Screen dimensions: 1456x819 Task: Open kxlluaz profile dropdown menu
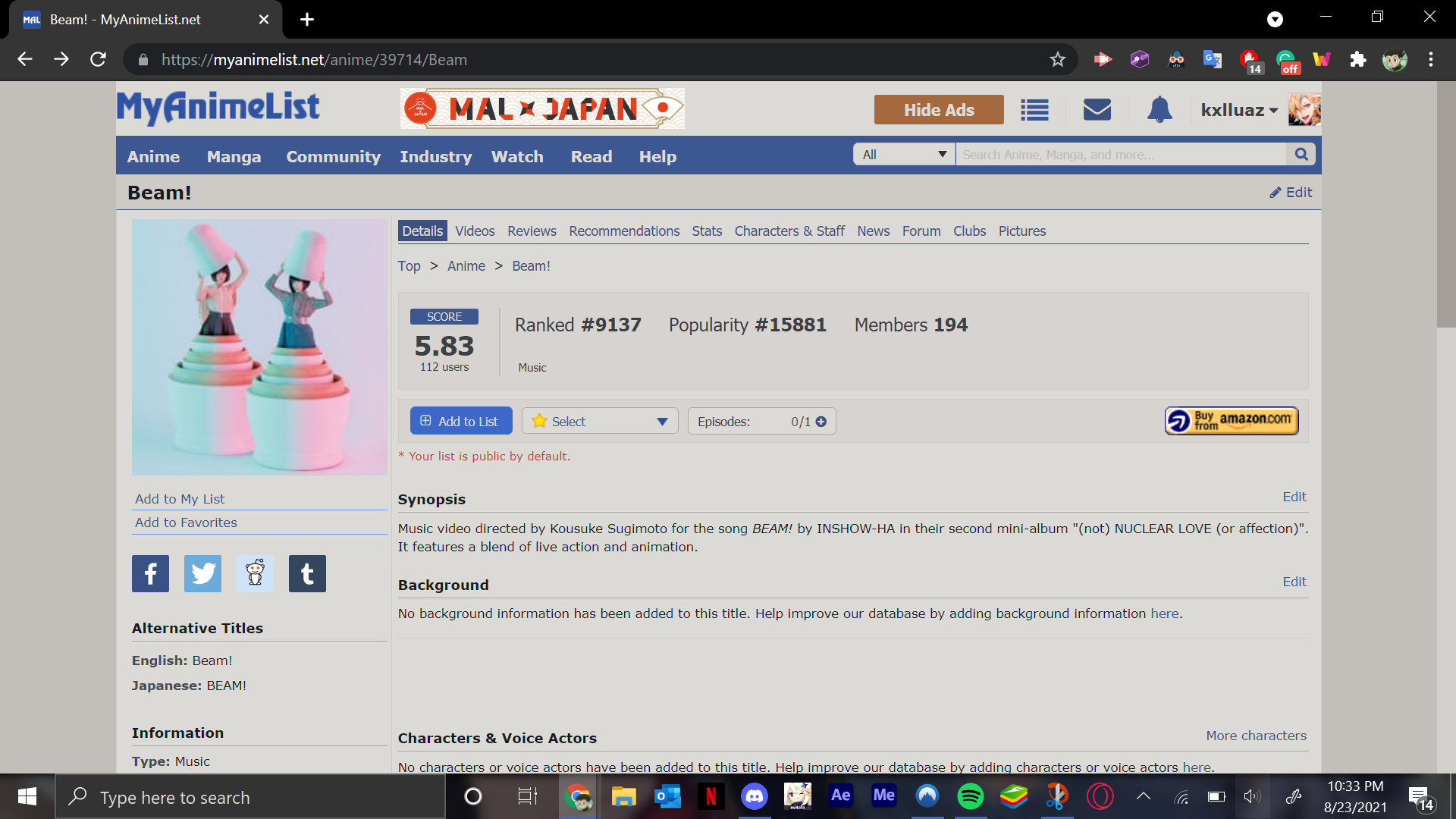point(1240,110)
